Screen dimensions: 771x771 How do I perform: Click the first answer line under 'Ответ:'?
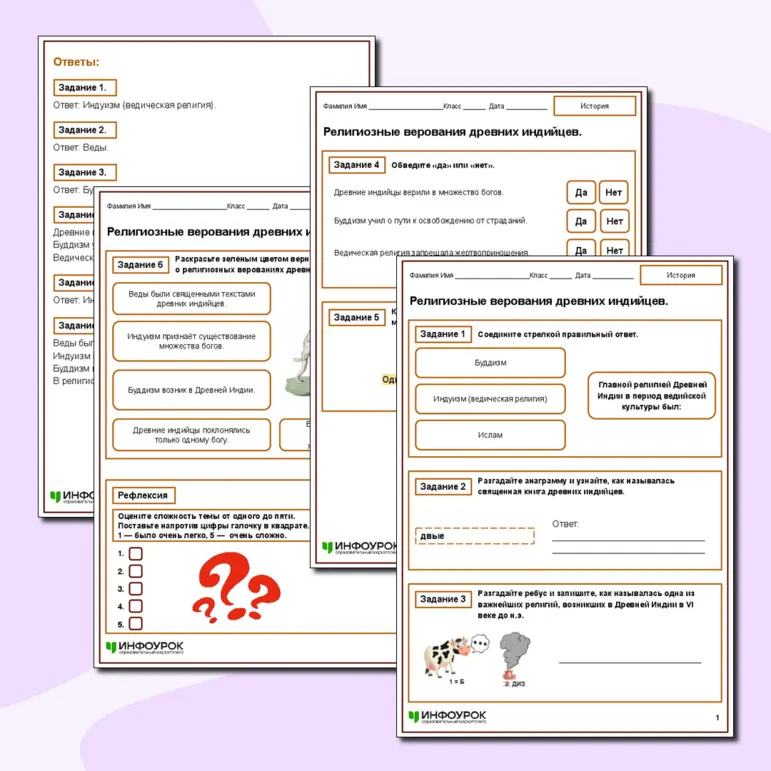(x=628, y=539)
